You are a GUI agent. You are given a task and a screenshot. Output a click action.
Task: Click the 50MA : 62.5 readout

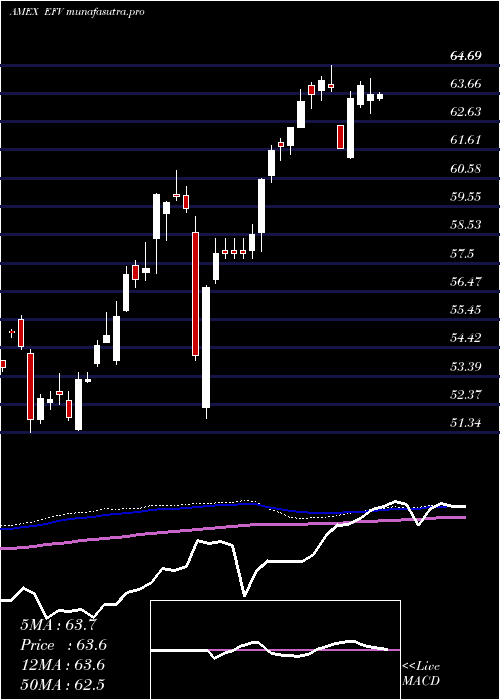tap(63, 685)
